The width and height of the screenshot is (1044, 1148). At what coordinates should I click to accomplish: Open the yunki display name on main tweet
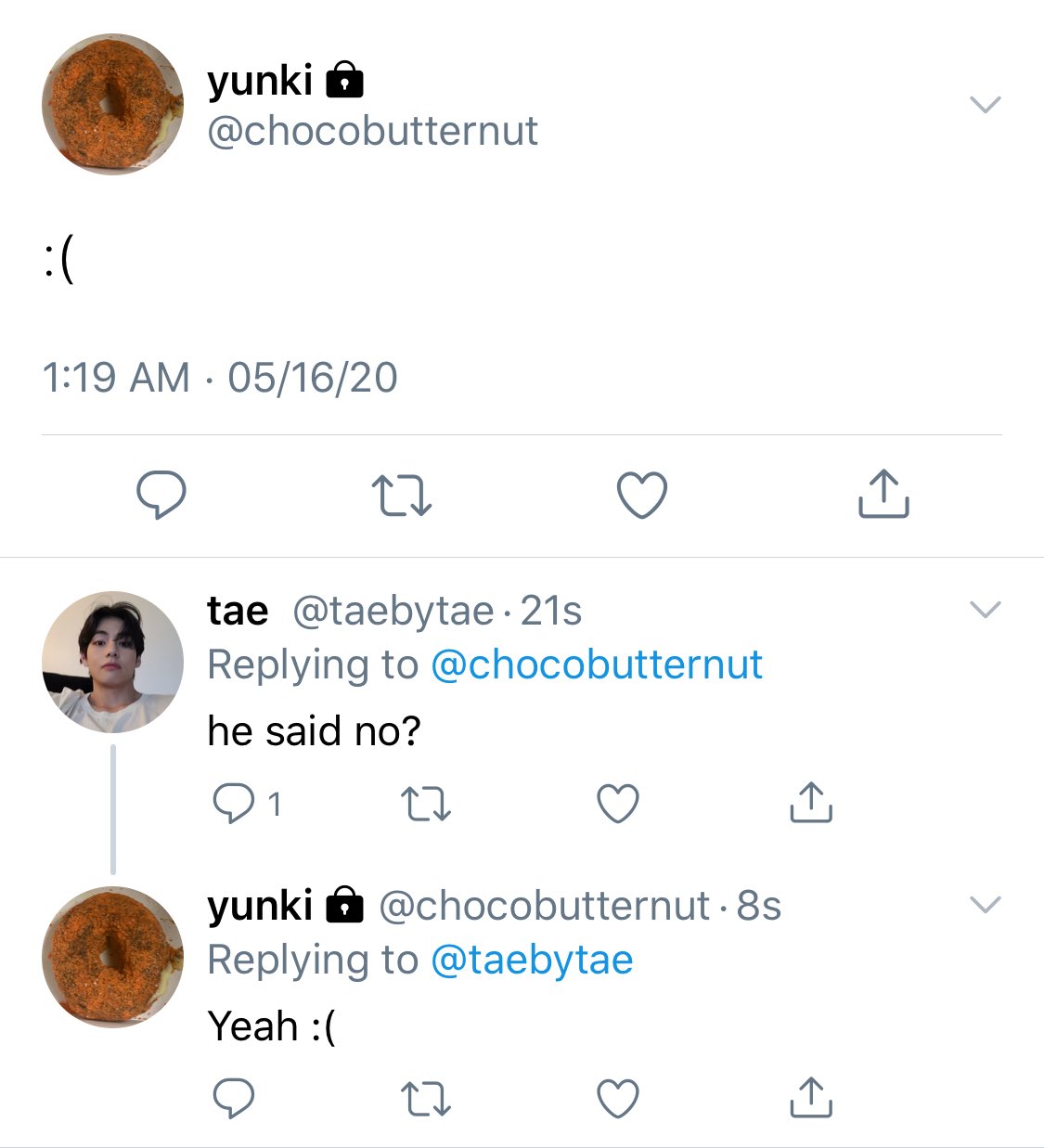point(260,82)
